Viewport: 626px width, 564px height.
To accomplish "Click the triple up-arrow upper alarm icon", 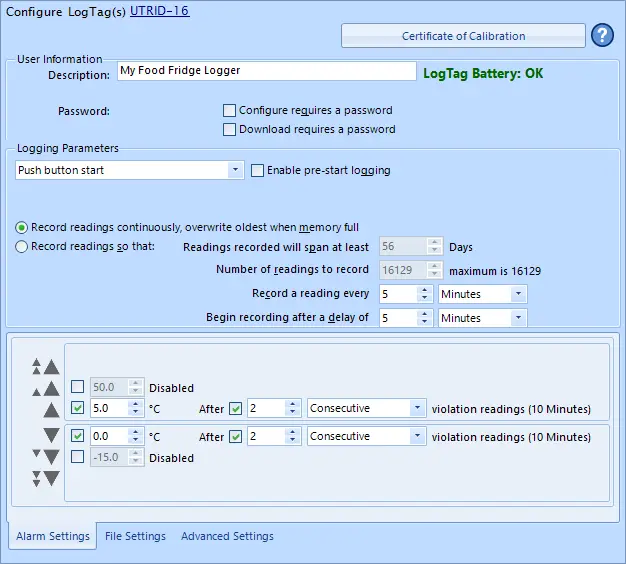I will (x=45, y=367).
